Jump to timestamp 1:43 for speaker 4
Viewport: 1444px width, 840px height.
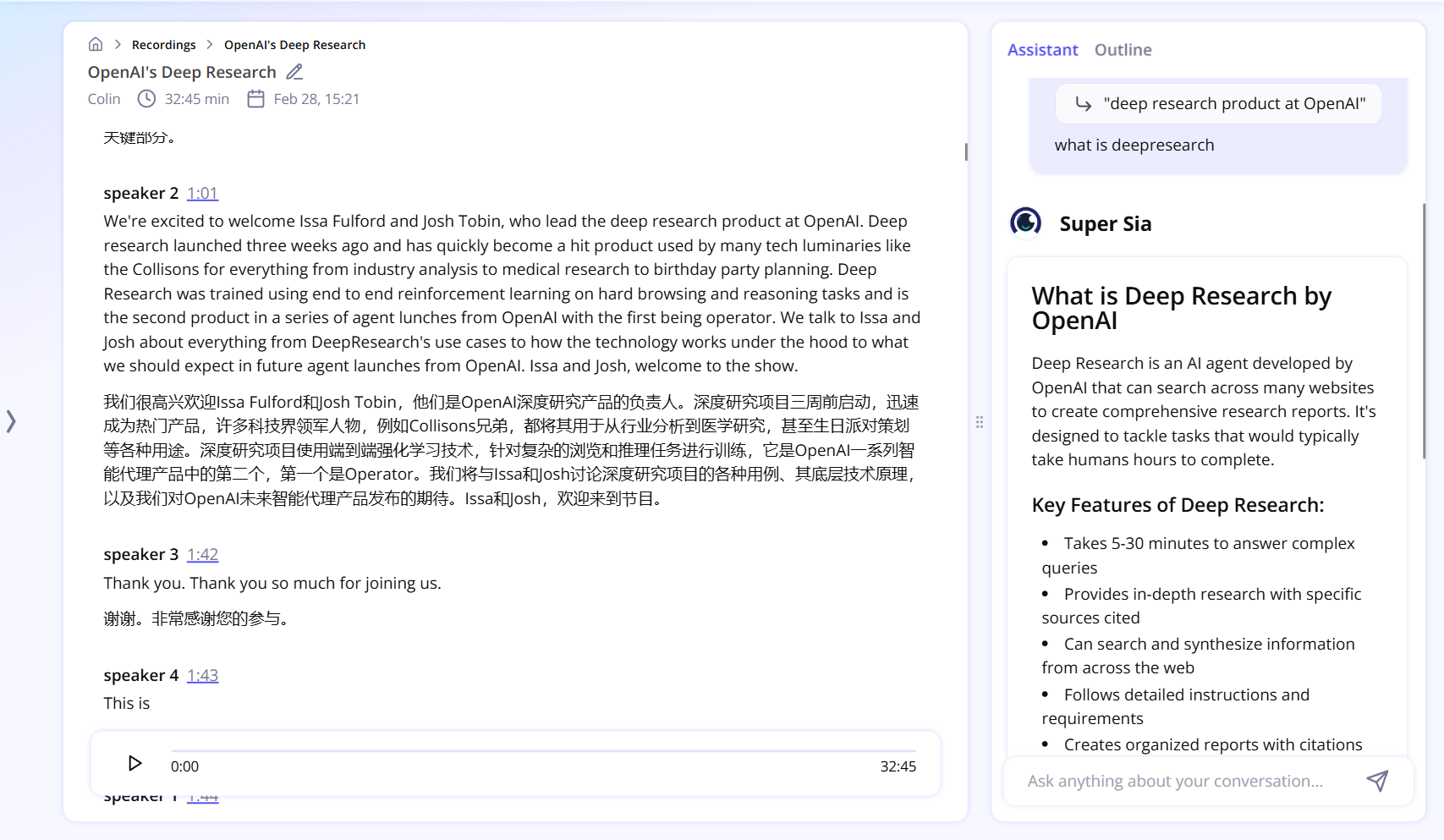[202, 675]
